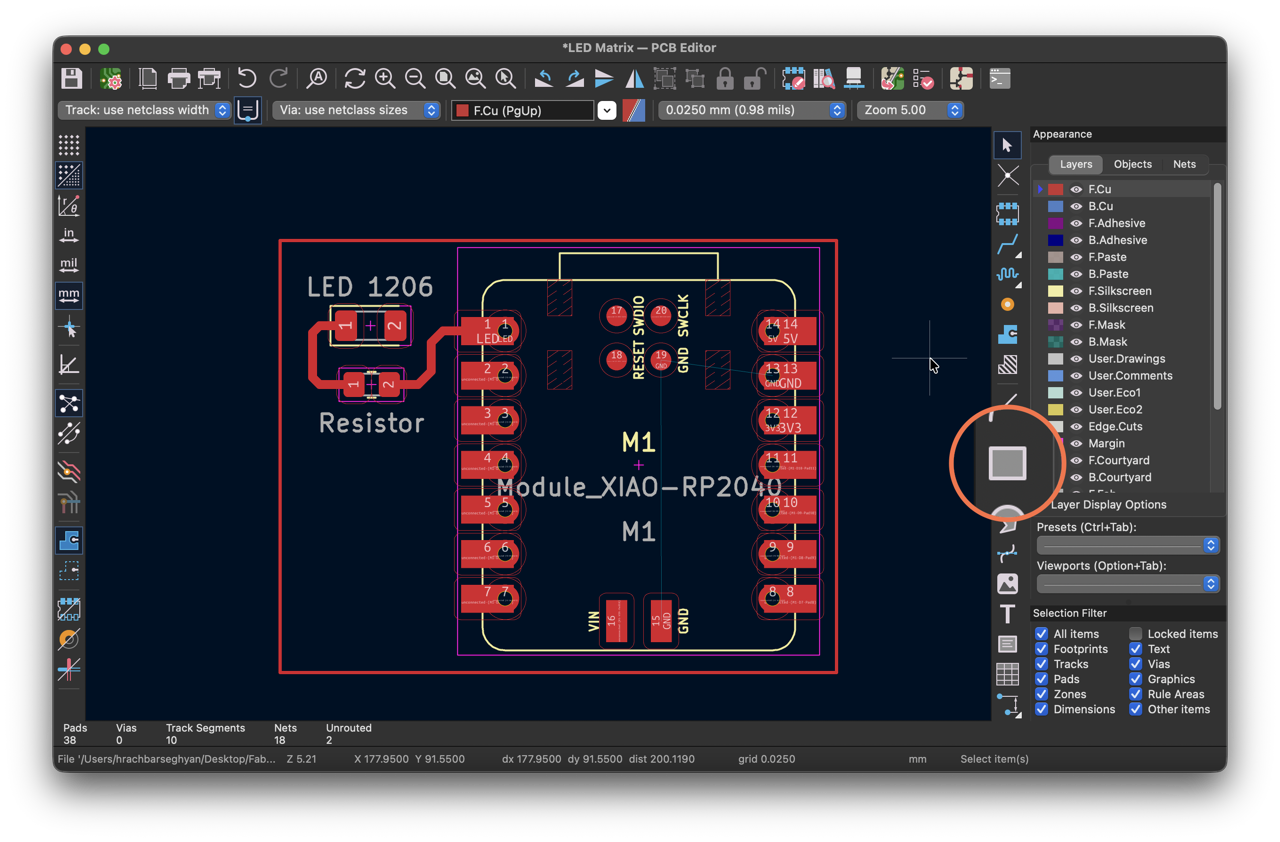The height and width of the screenshot is (842, 1280).
Task: Open the Presets dropdown
Action: click(1128, 545)
